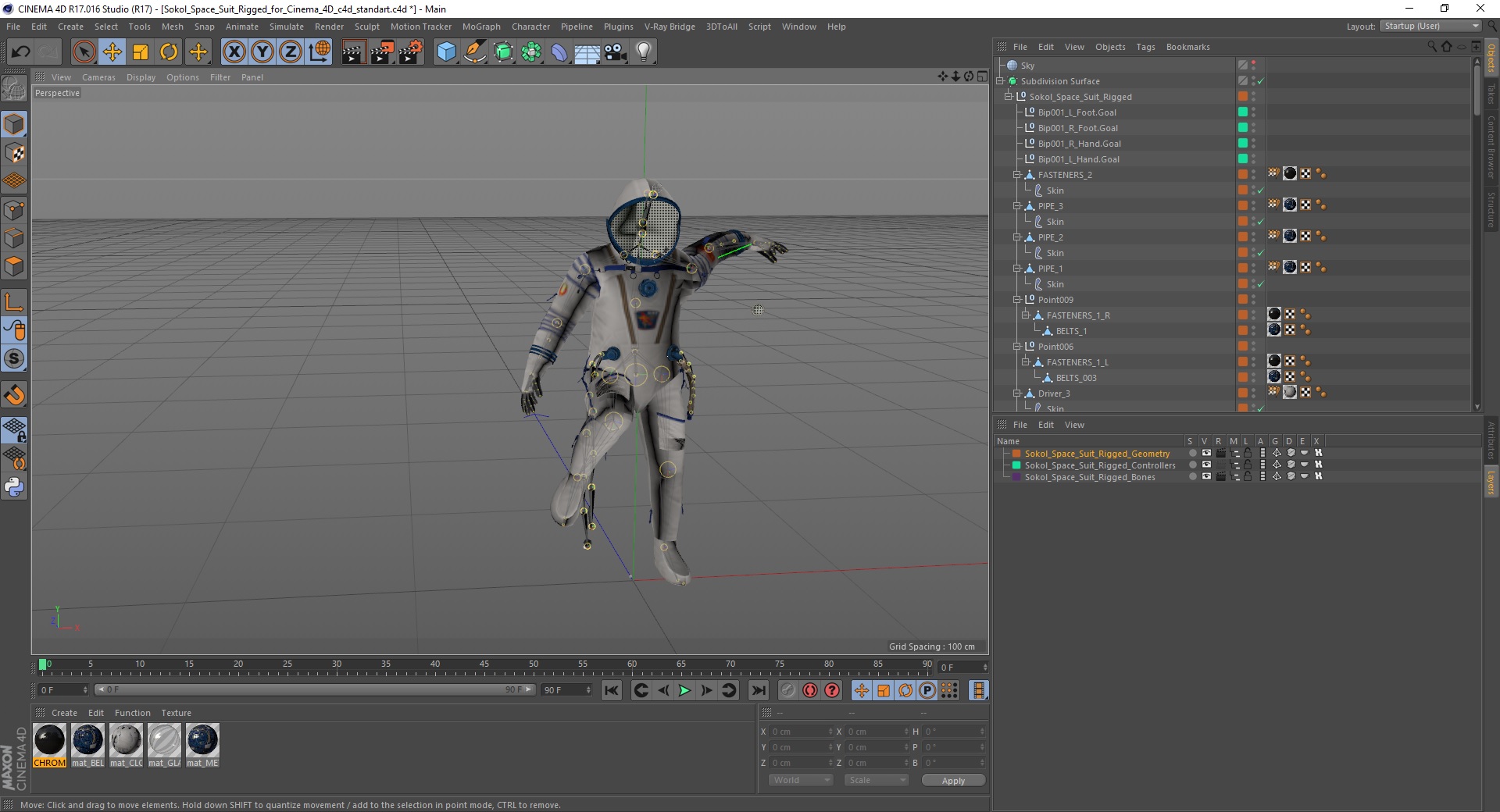Add a Cube primitive object
Viewport: 1500px width, 812px height.
point(446,52)
